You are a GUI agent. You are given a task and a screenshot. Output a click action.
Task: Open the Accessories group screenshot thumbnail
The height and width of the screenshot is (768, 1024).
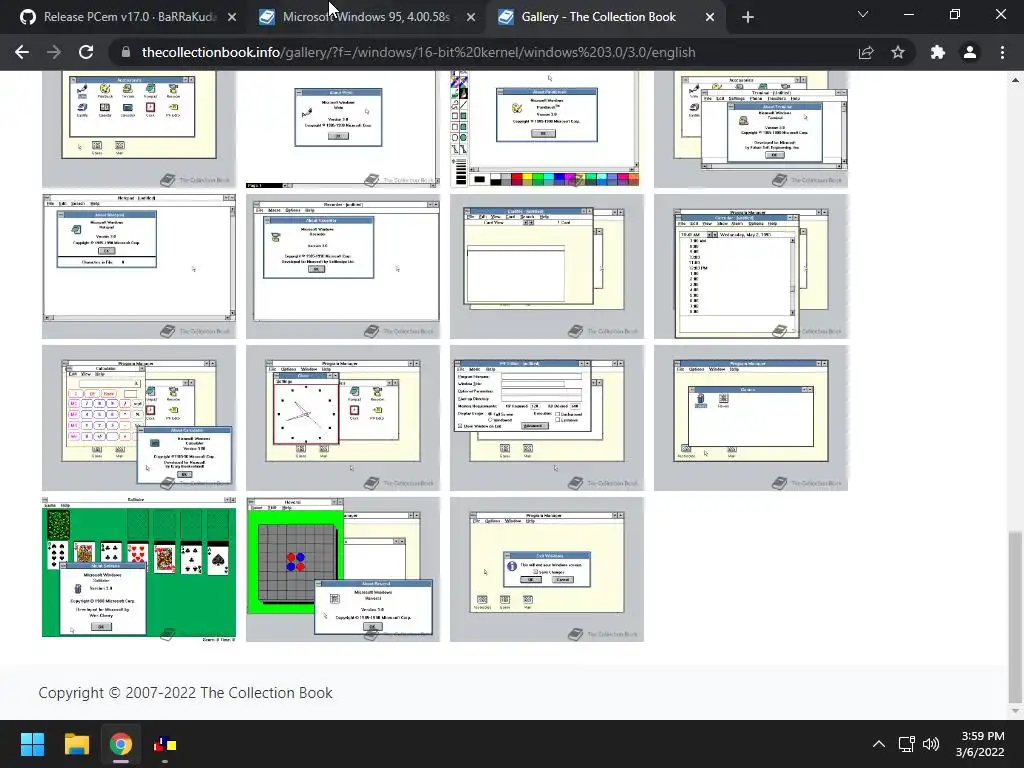139,129
